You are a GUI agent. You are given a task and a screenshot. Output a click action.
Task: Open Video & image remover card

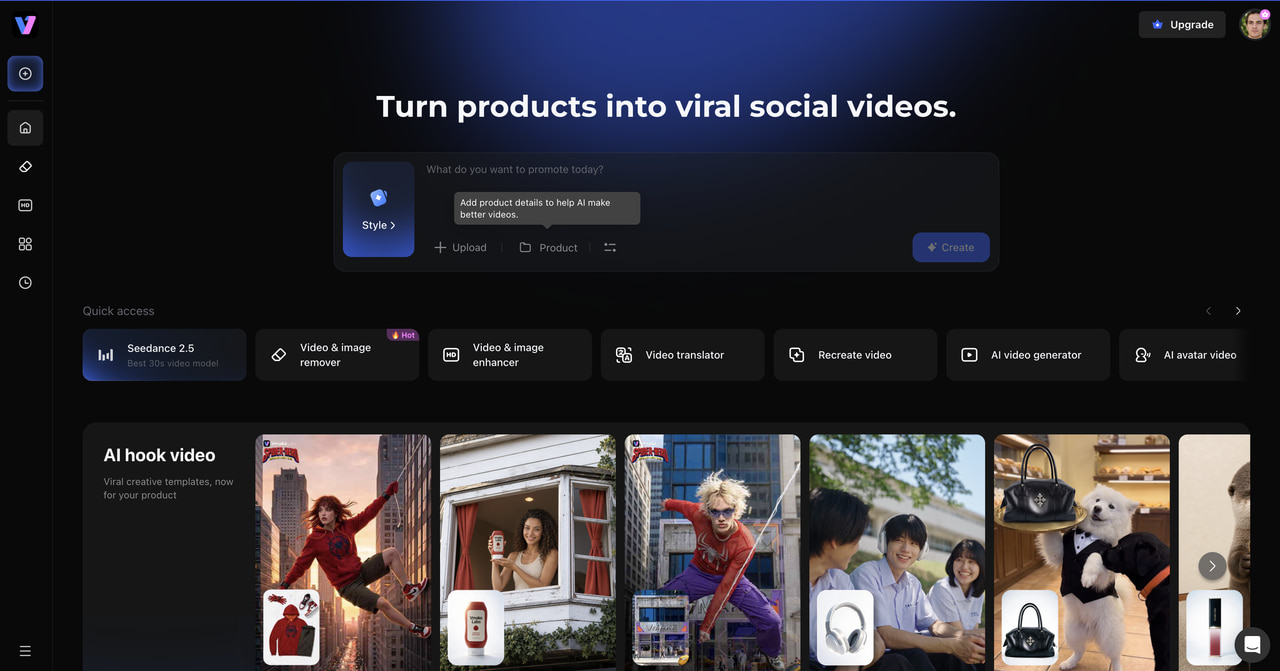click(x=337, y=355)
